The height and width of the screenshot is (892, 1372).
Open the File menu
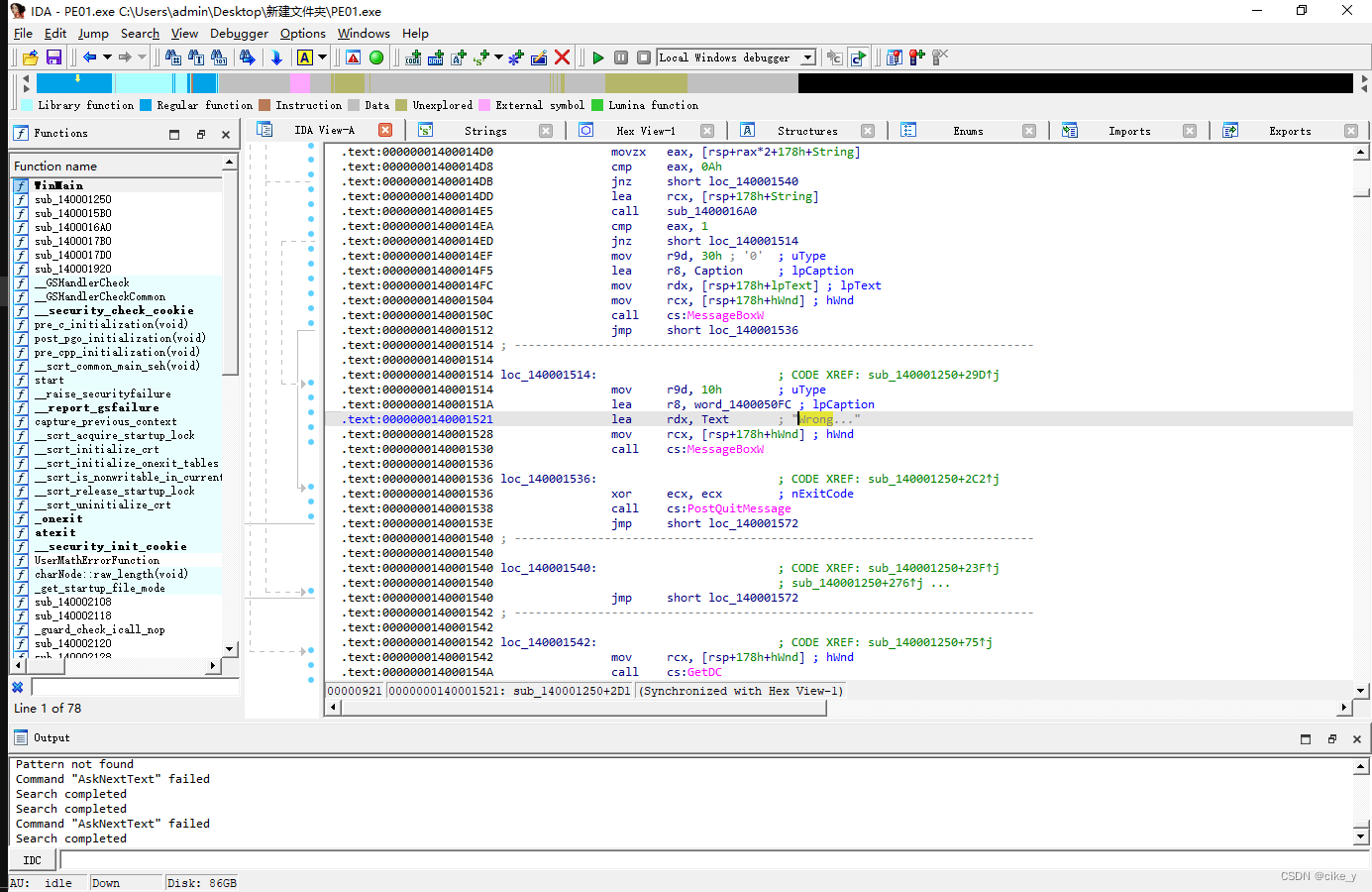(x=23, y=33)
